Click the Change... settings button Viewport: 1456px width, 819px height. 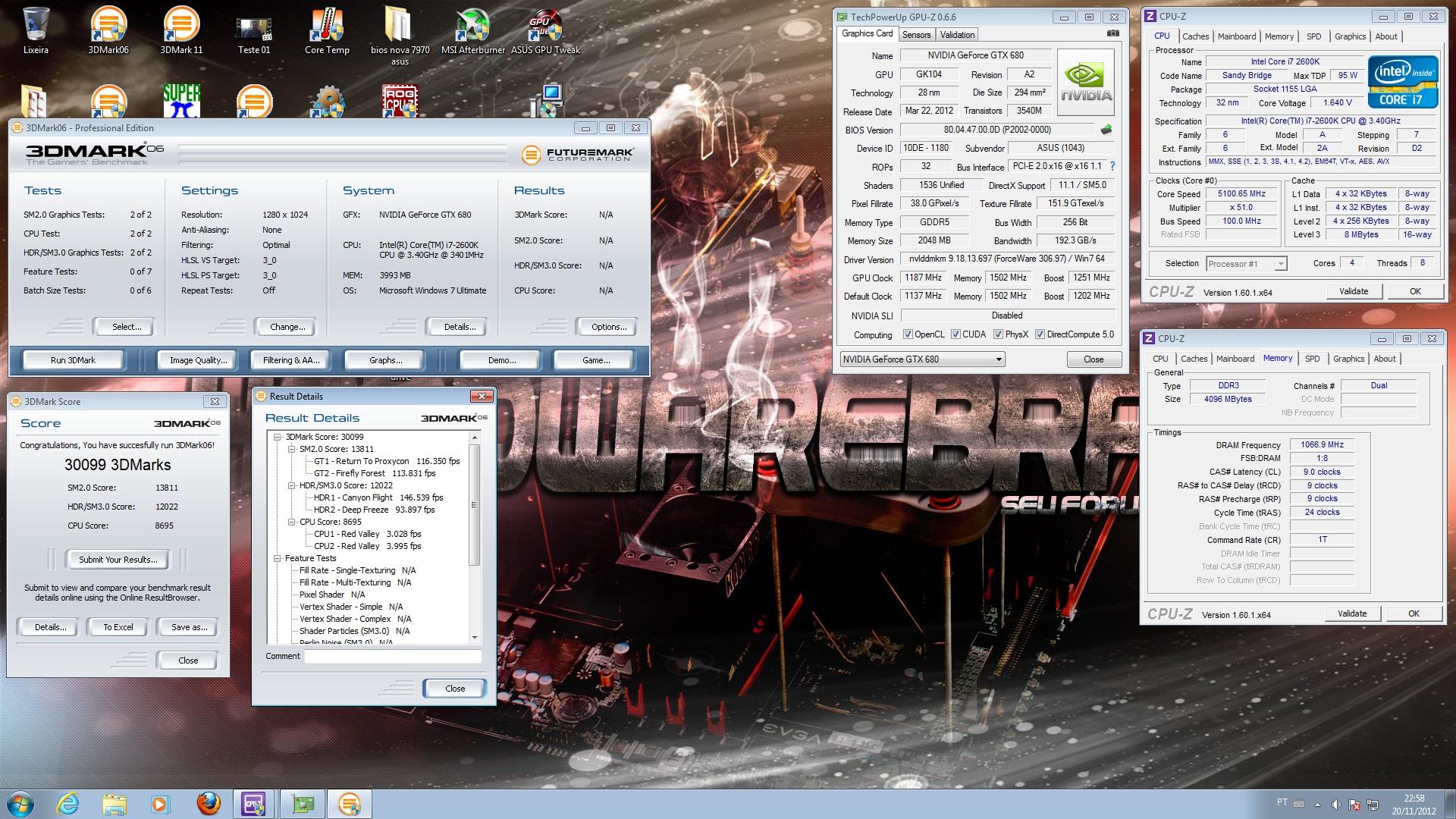(x=287, y=327)
